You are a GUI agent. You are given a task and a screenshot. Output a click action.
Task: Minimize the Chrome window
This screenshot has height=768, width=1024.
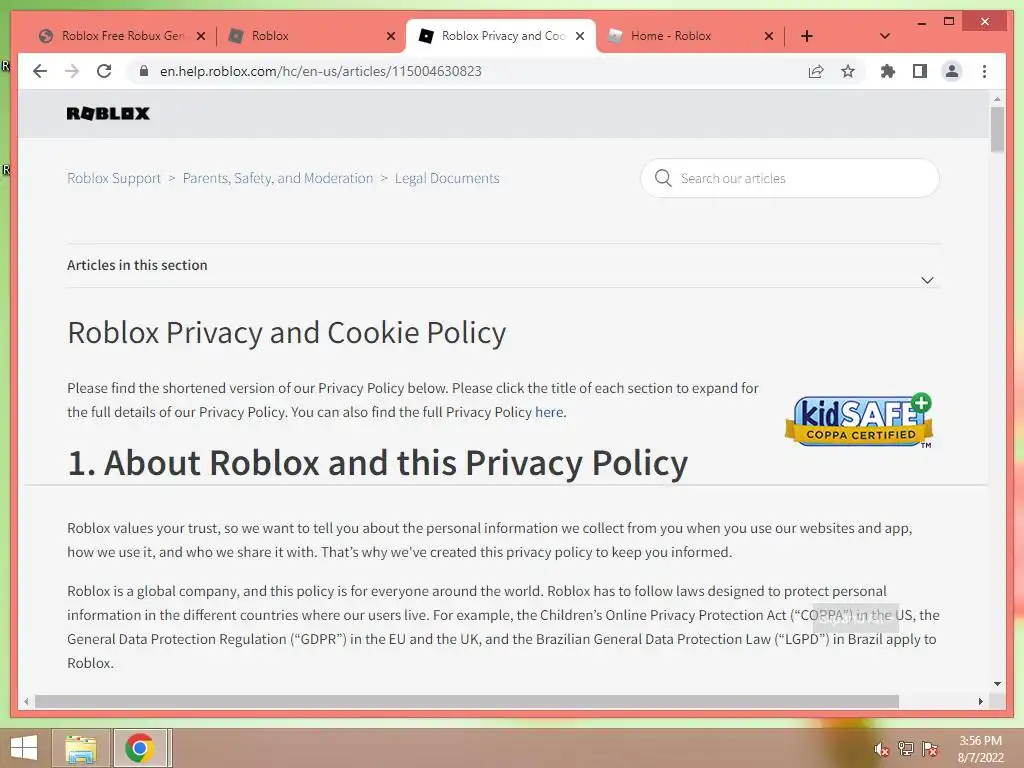coord(921,22)
